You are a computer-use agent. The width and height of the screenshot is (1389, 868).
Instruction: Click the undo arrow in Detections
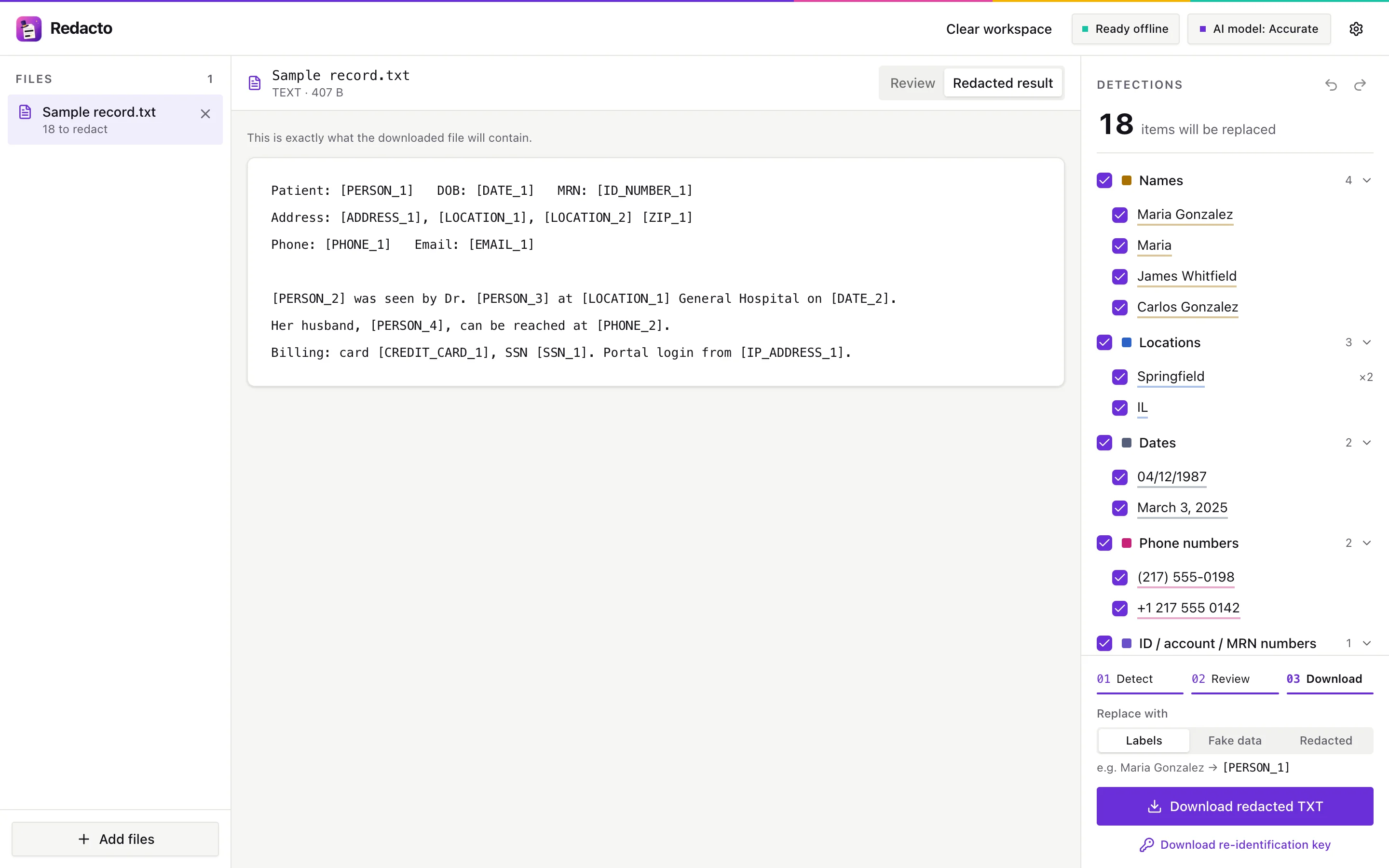1331,85
